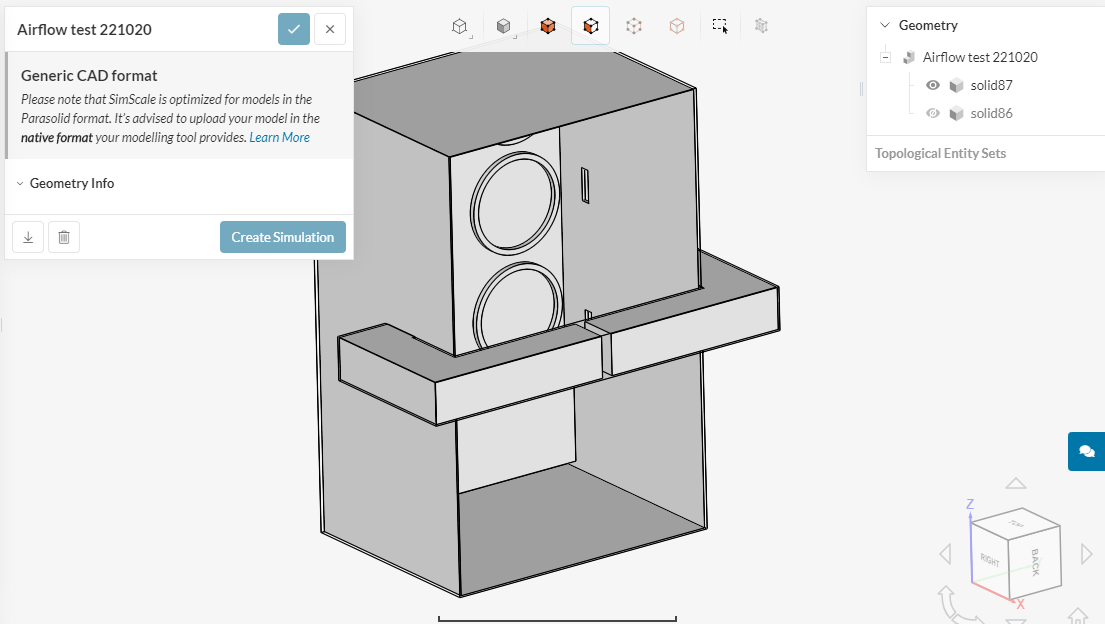Toggle visibility eye for solid87
1105x624 pixels.
[x=933, y=85]
